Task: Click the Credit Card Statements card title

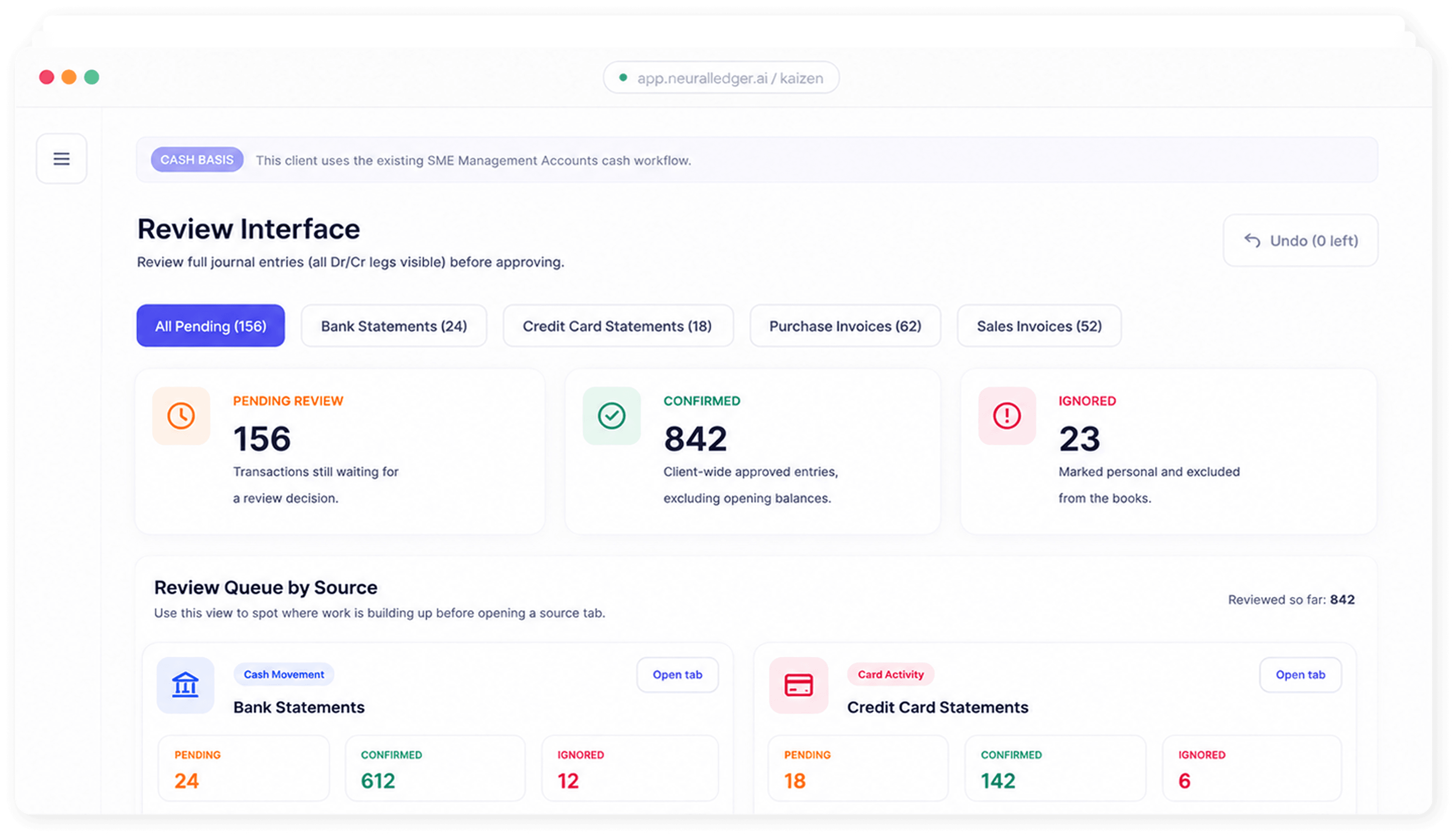Action: [x=937, y=707]
